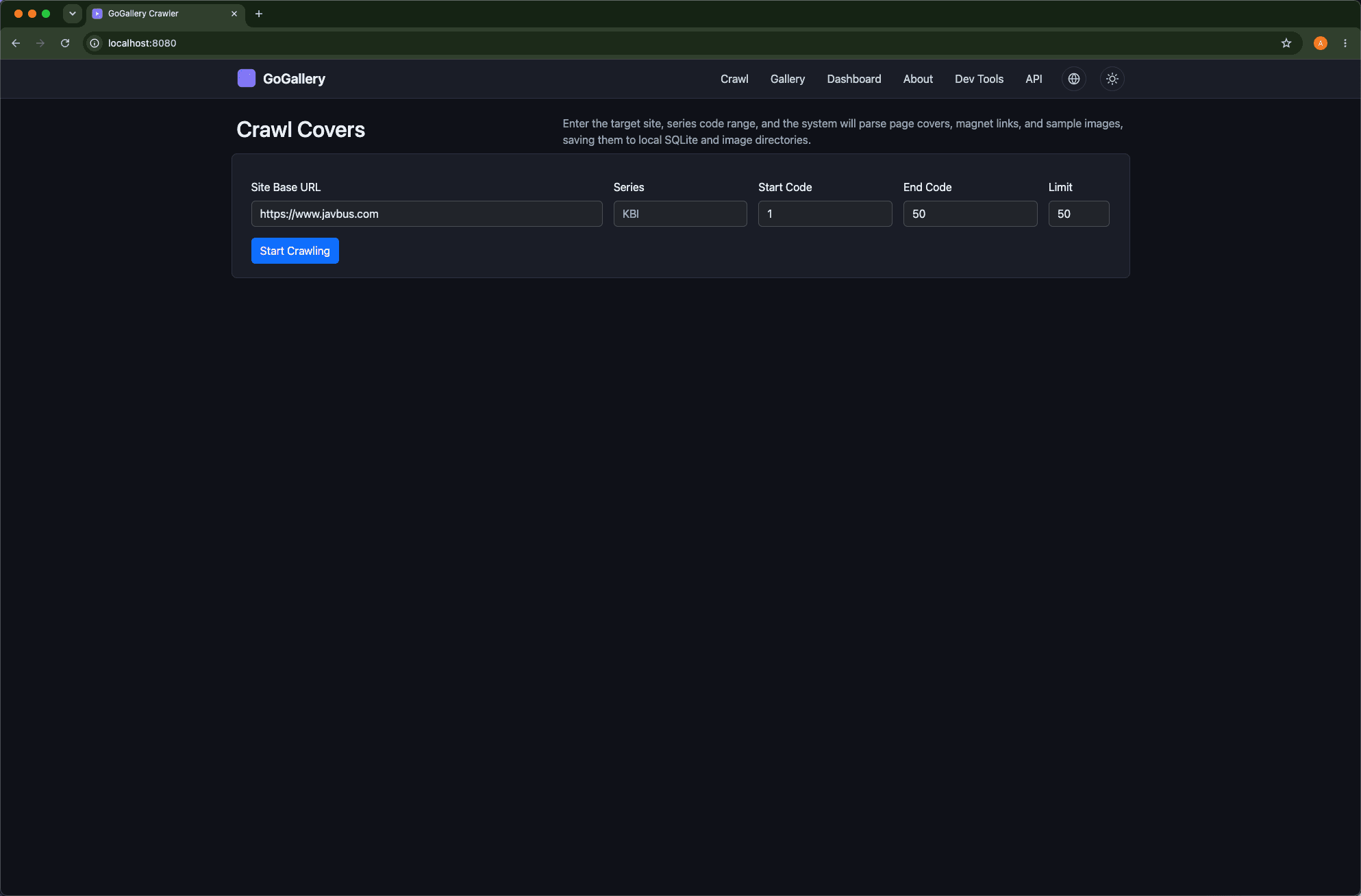Open the Gallery nav item
Viewport: 1361px width, 896px height.
[788, 79]
